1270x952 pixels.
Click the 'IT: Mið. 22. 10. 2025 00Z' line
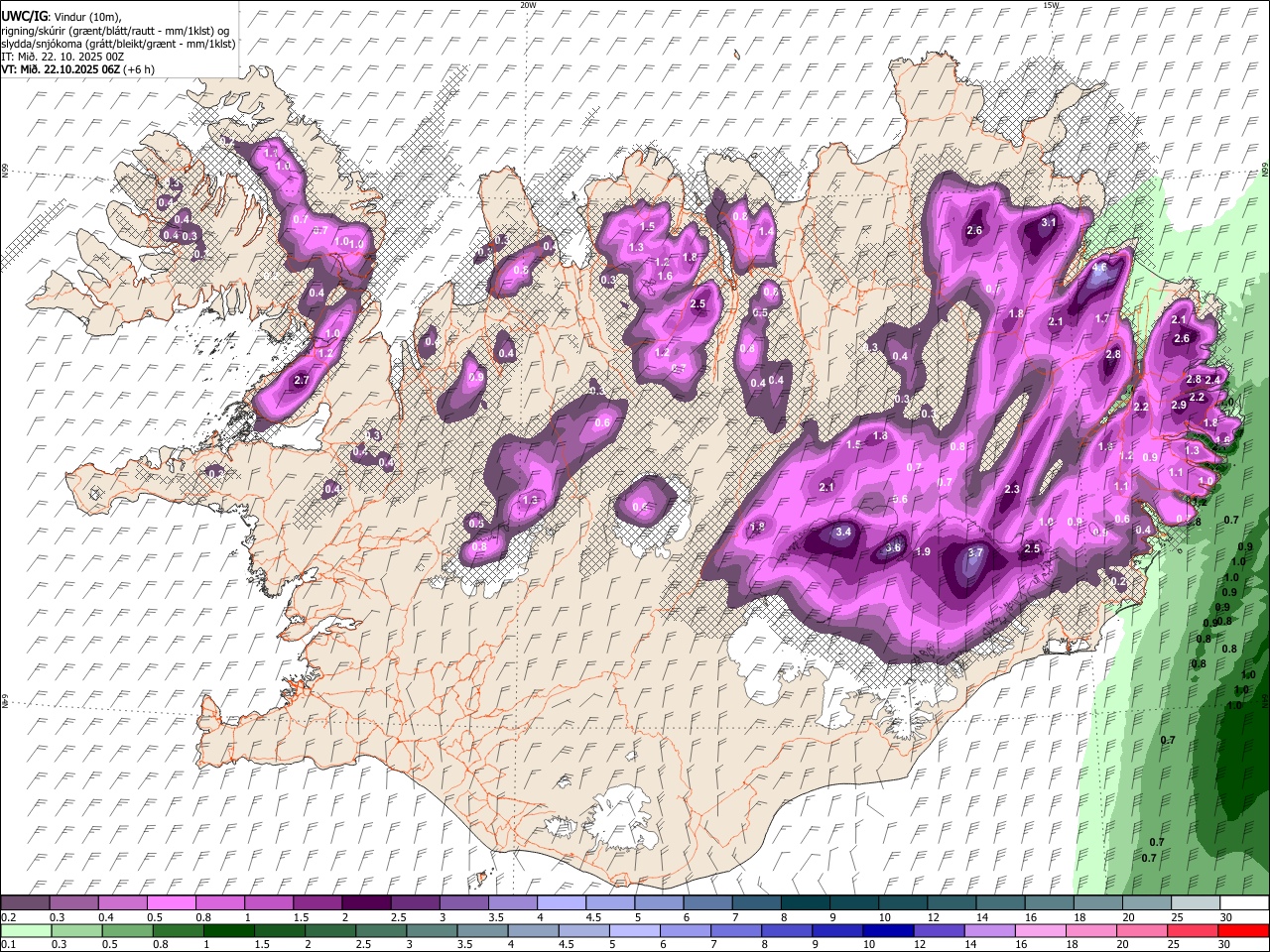(x=63, y=57)
